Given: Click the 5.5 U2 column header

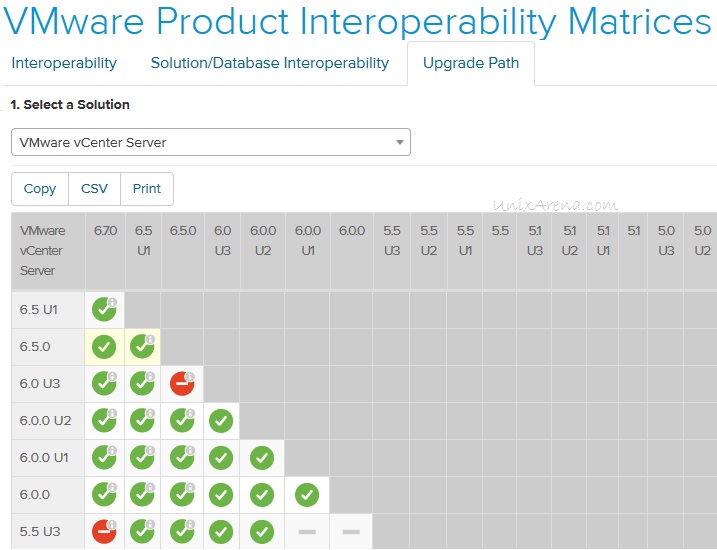Looking at the screenshot, I should tap(429, 251).
